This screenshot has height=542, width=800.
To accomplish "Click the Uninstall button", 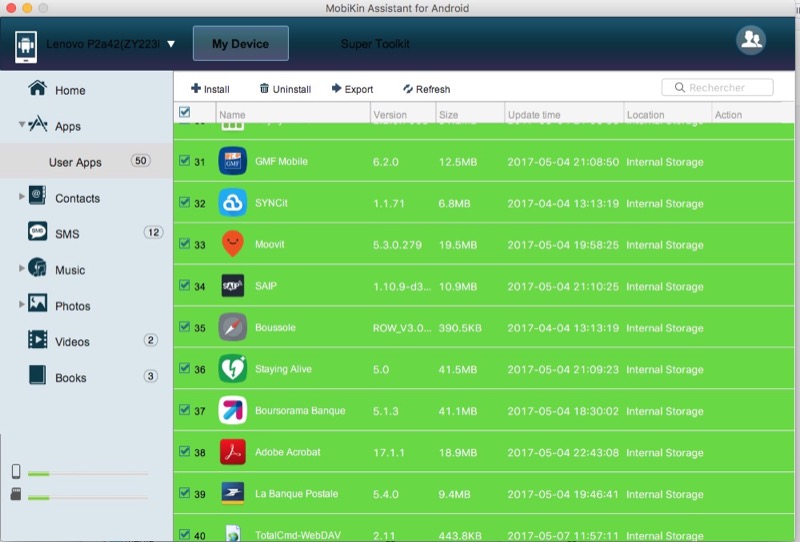I will coord(285,89).
